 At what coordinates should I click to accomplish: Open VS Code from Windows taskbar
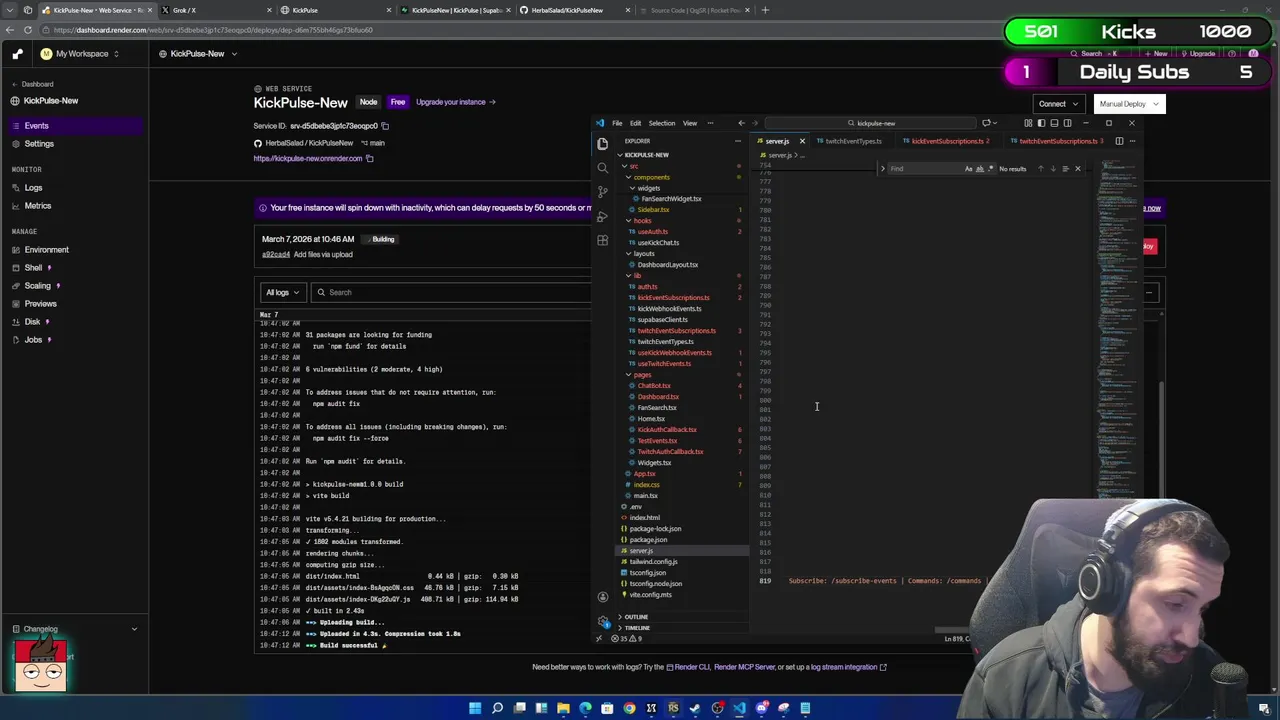(739, 708)
